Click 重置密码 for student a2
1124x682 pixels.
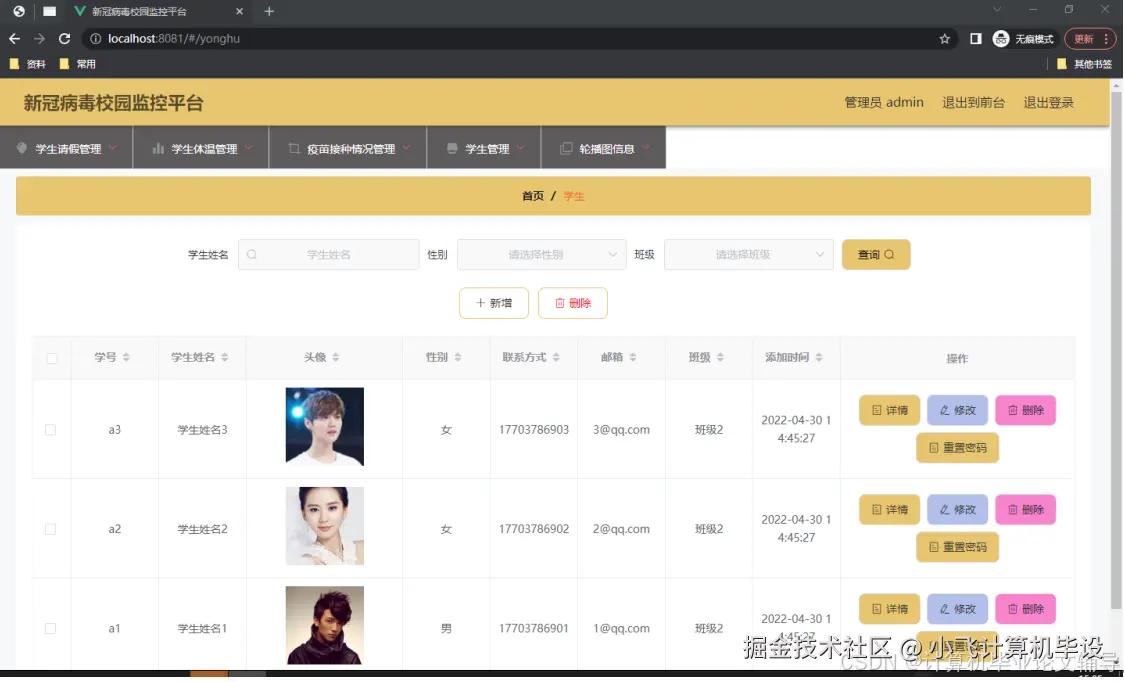coord(958,547)
